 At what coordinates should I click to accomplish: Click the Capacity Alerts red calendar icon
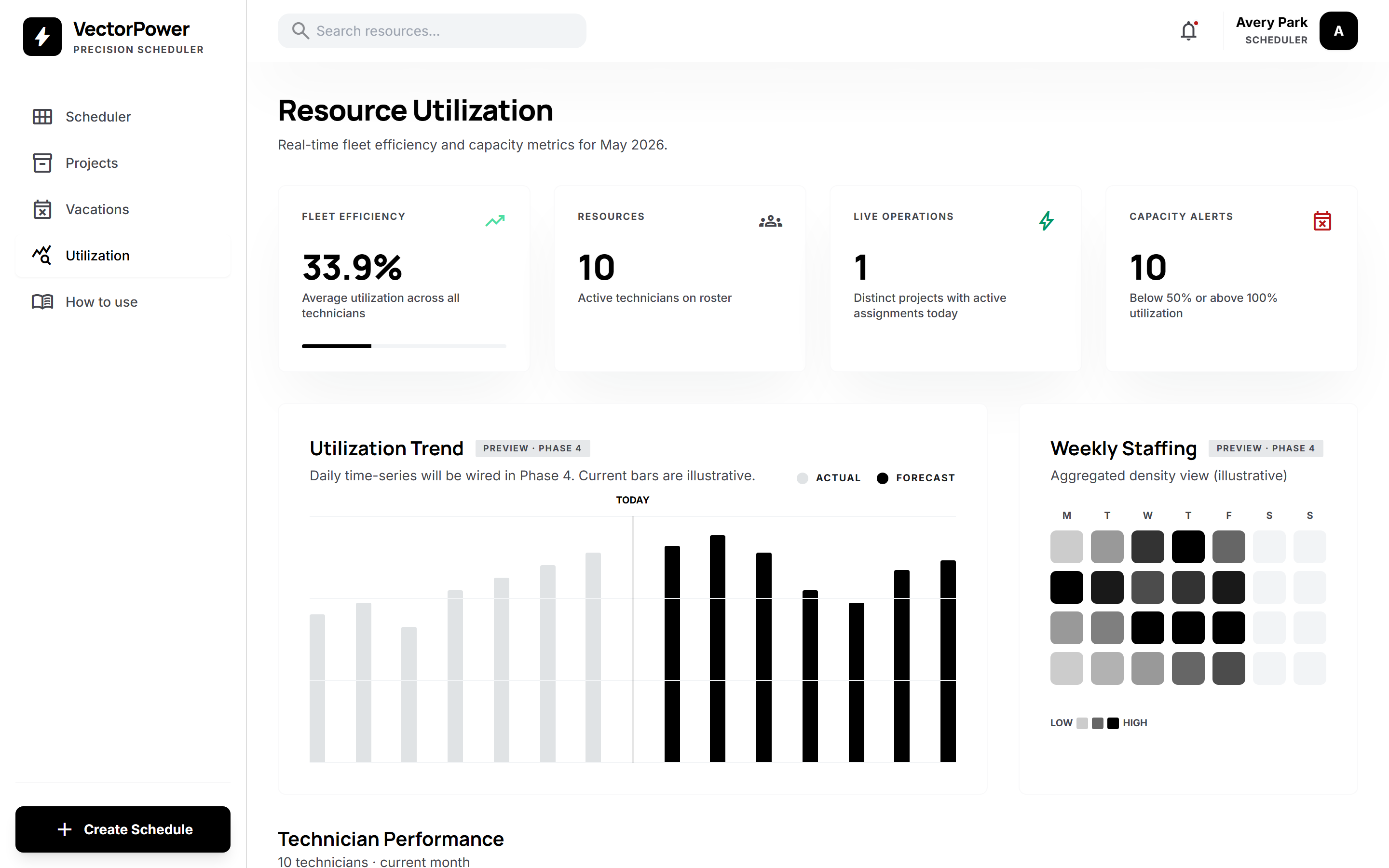point(1322,221)
